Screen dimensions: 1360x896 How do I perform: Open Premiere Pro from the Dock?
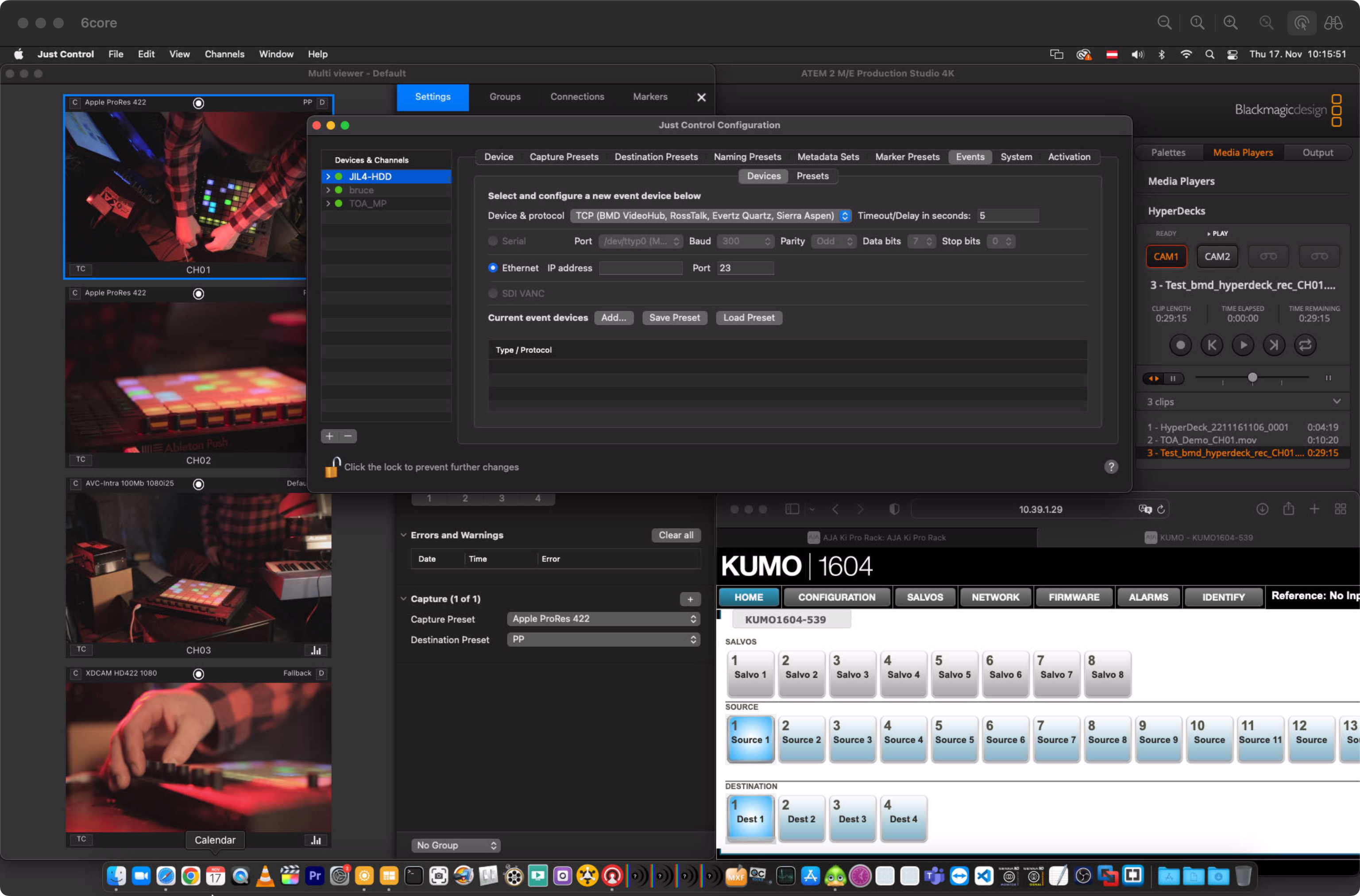click(x=314, y=876)
